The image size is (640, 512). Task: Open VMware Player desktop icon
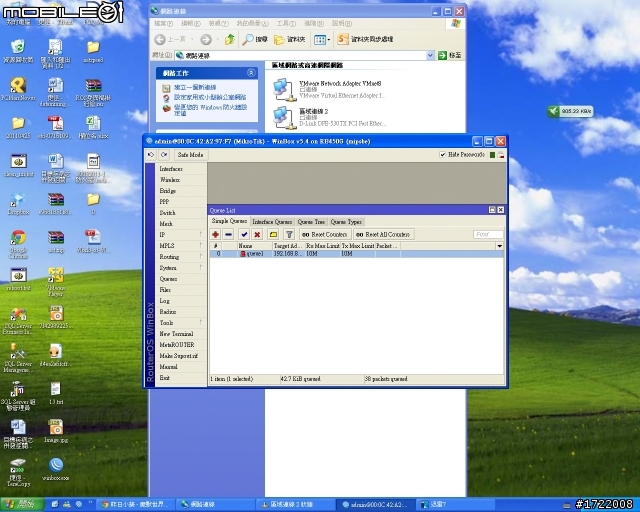(56, 275)
